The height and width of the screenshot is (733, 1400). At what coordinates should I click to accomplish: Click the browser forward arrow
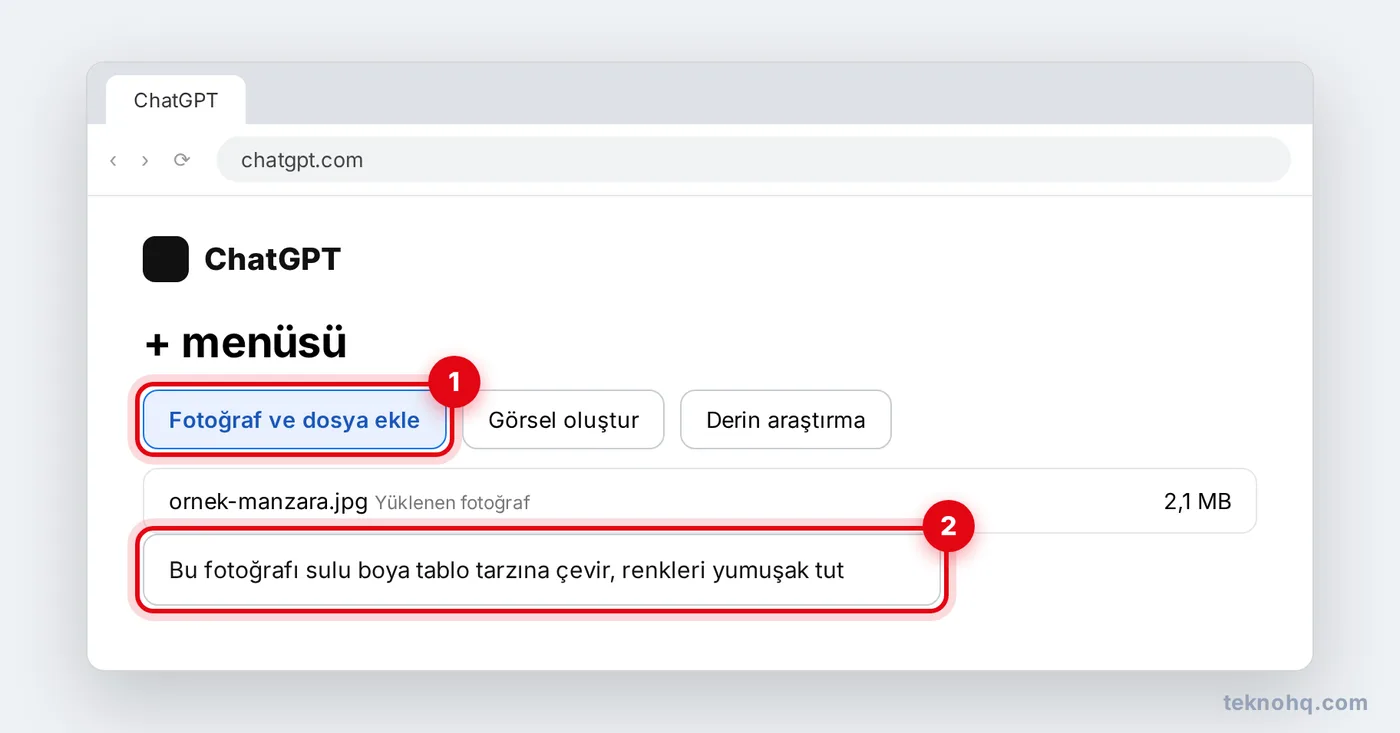(x=145, y=160)
